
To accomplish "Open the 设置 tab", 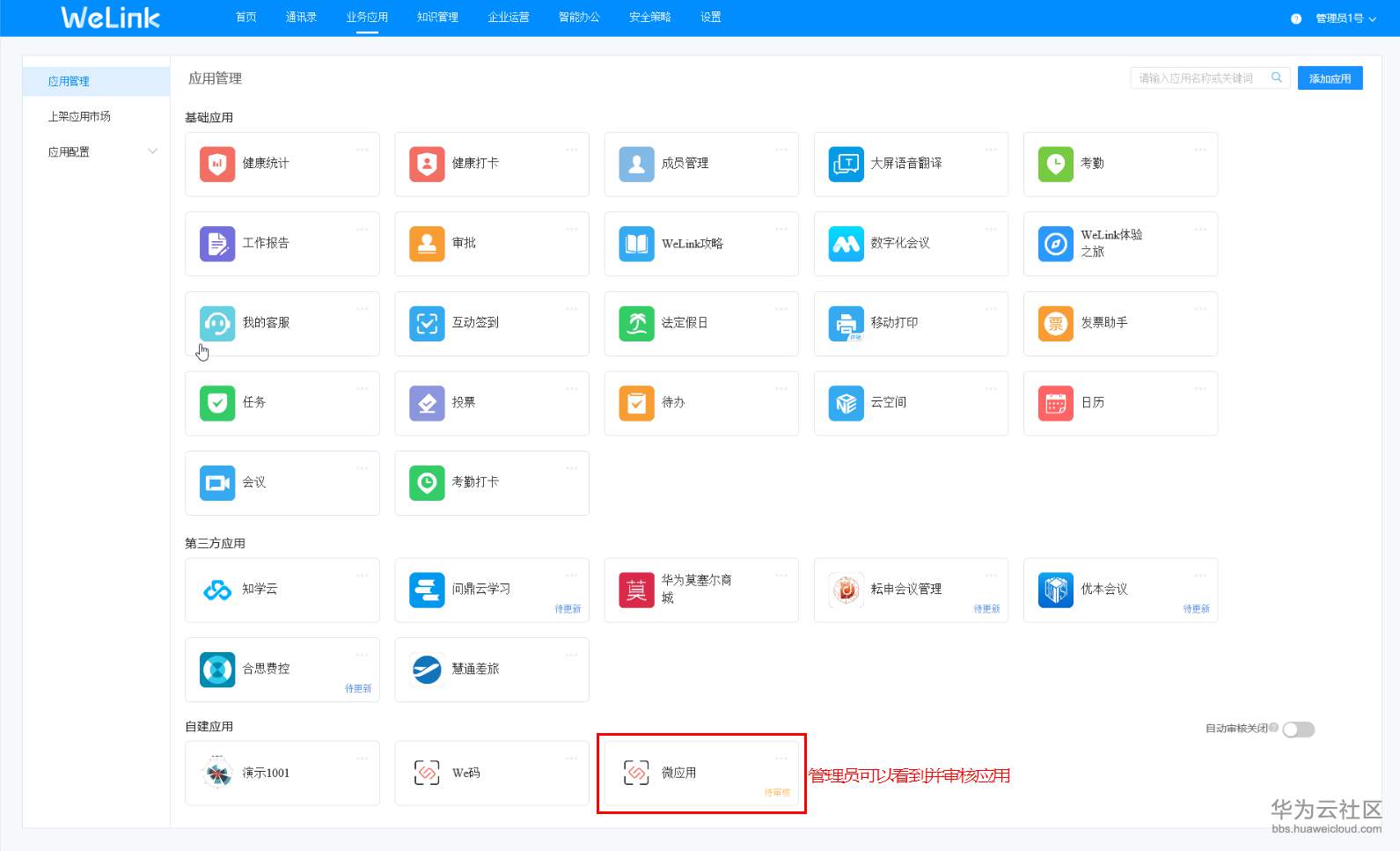I will 711,18.
